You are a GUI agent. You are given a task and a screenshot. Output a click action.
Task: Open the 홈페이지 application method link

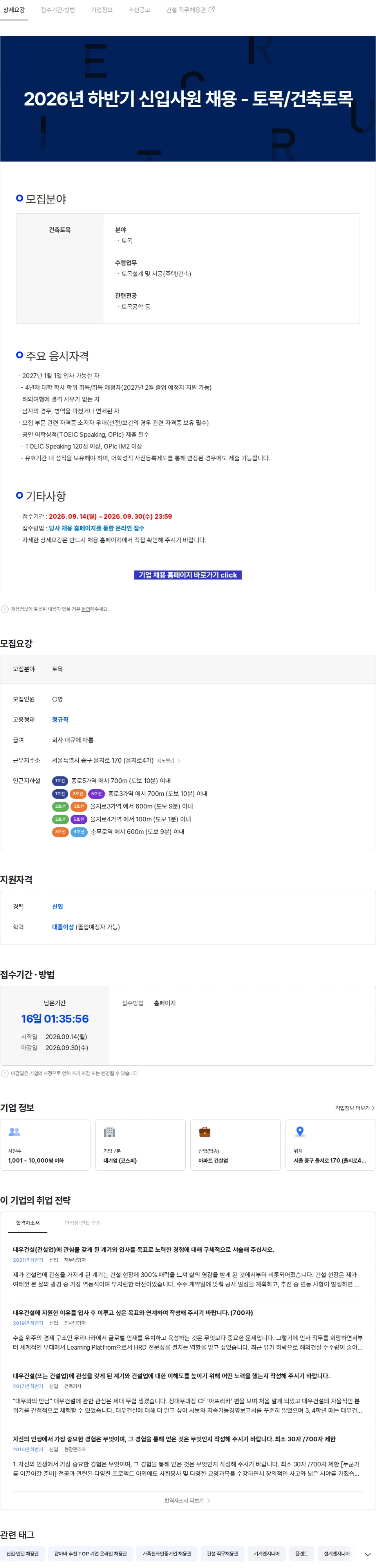[164, 1003]
